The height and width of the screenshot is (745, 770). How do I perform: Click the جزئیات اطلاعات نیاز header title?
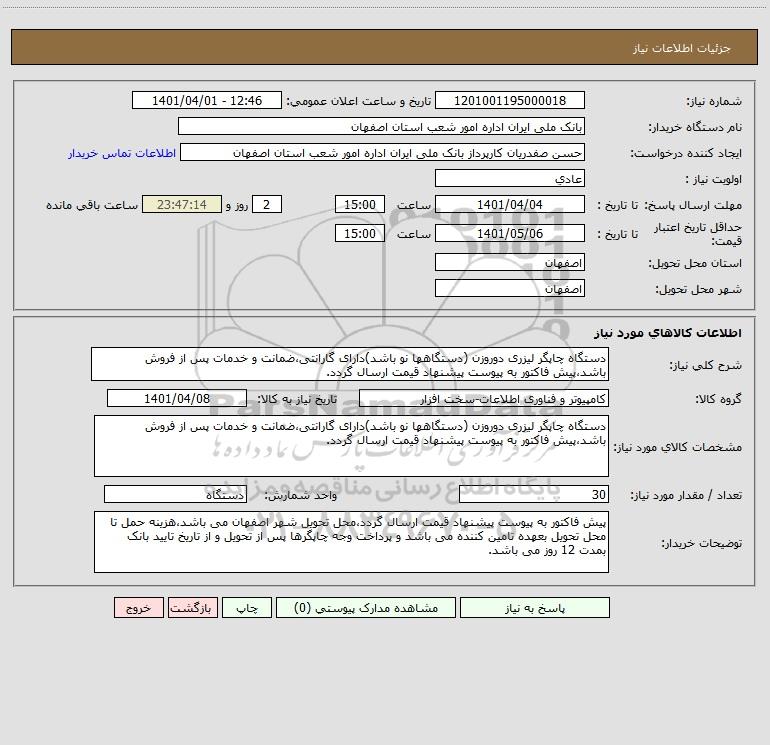(681, 48)
